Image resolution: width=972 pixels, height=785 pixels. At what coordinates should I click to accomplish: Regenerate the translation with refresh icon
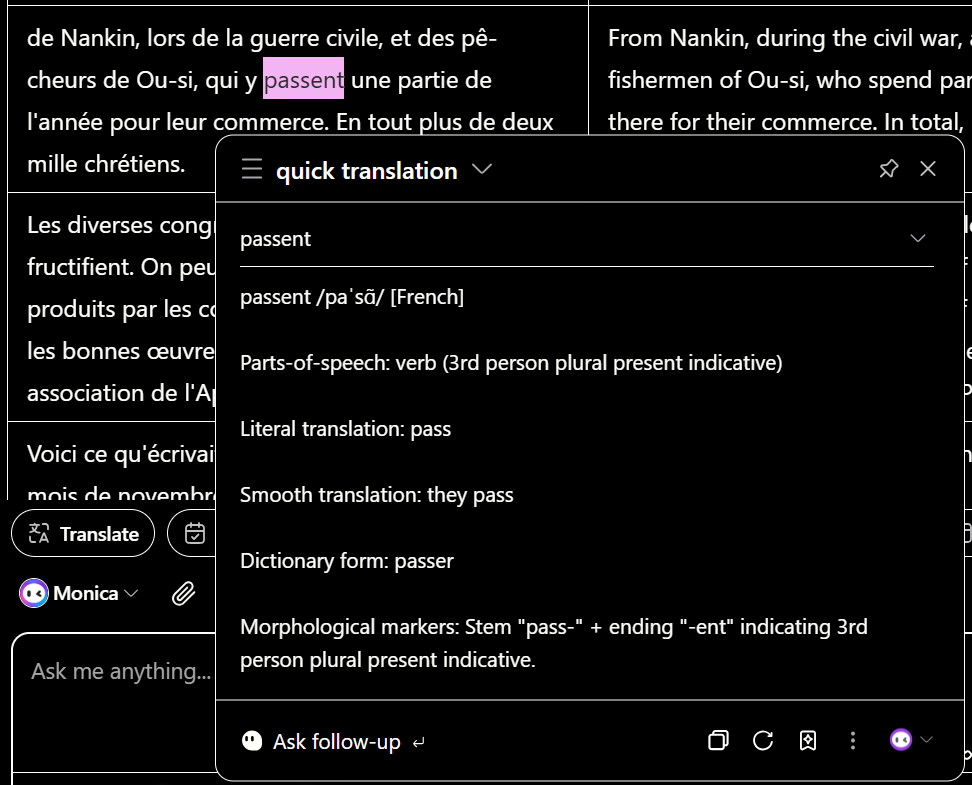[x=763, y=741]
